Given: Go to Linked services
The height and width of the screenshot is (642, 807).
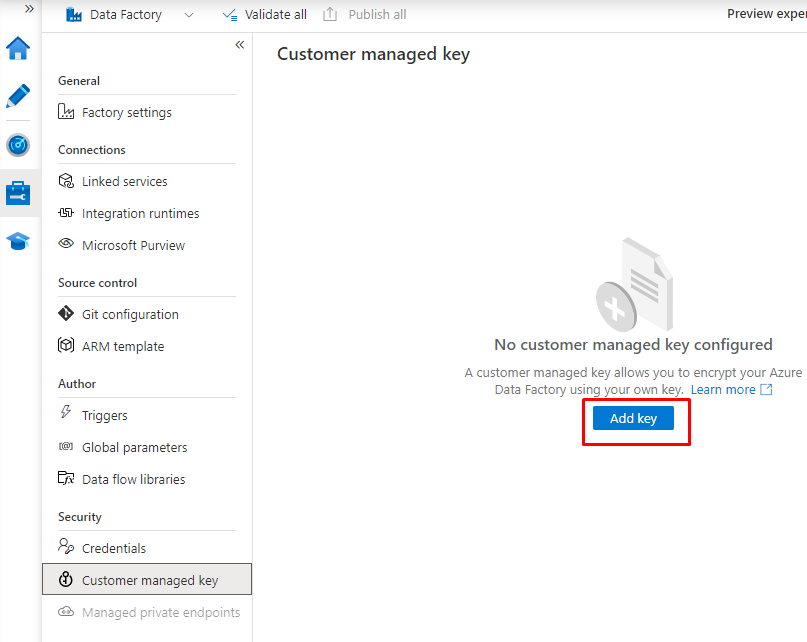Looking at the screenshot, I should pyautogui.click(x=124, y=181).
